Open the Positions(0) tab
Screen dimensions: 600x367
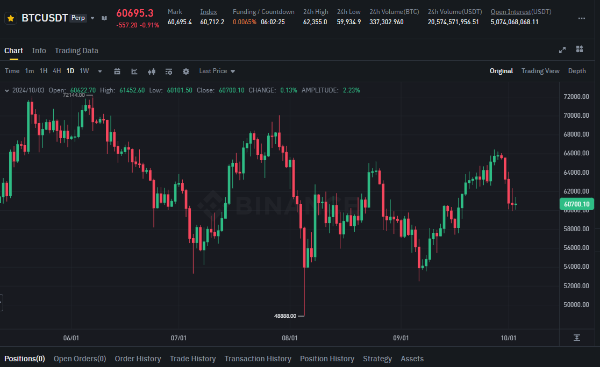(25, 359)
